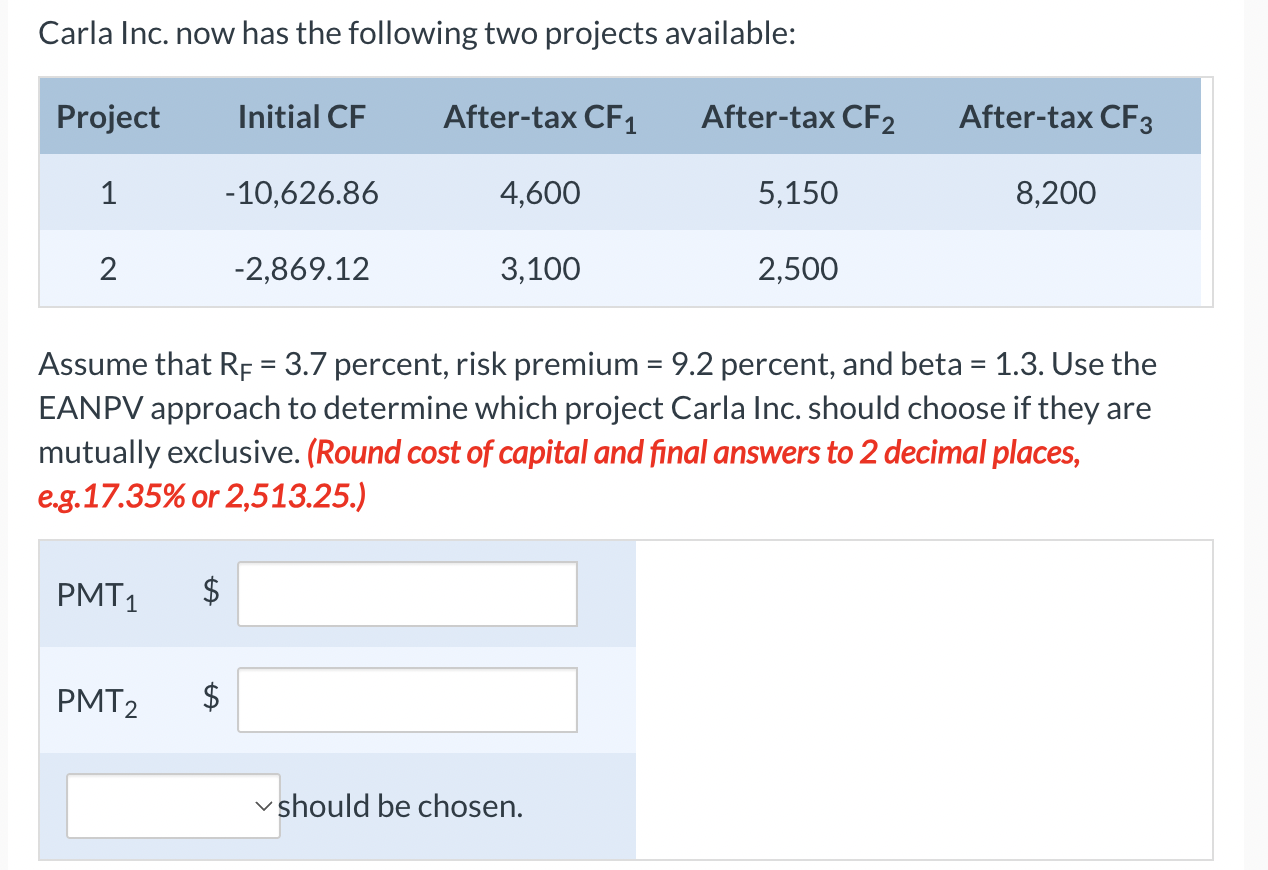Click the -10,626.86 initial cash flow cell
The height and width of the screenshot is (870, 1268).
click(x=303, y=192)
